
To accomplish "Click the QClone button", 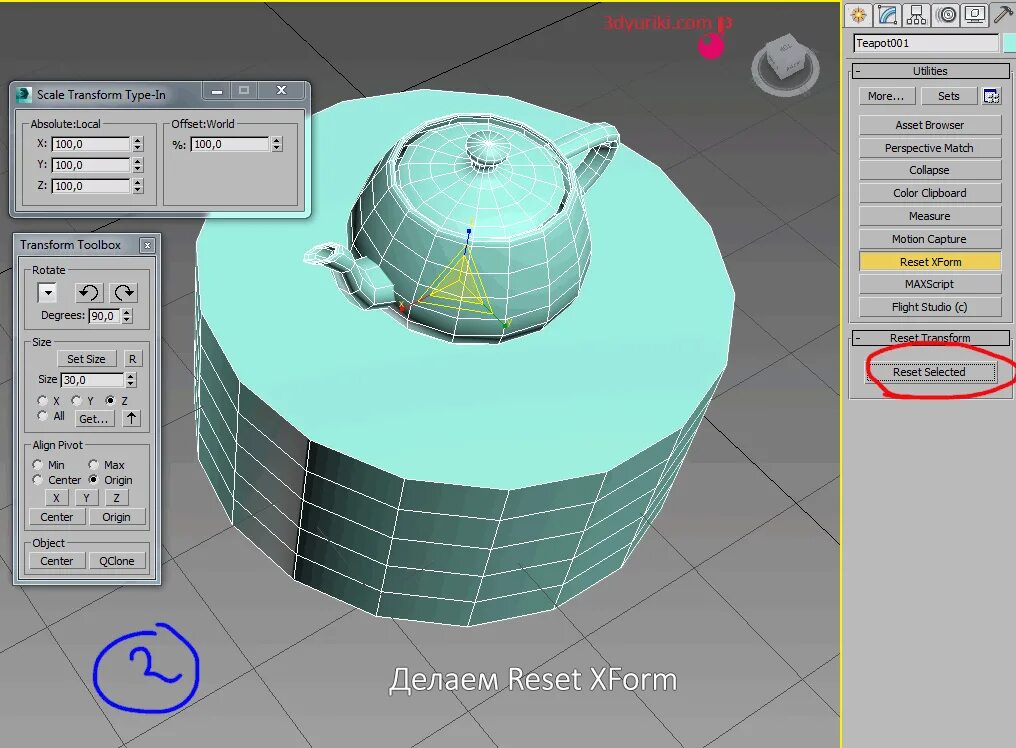I will tap(117, 561).
